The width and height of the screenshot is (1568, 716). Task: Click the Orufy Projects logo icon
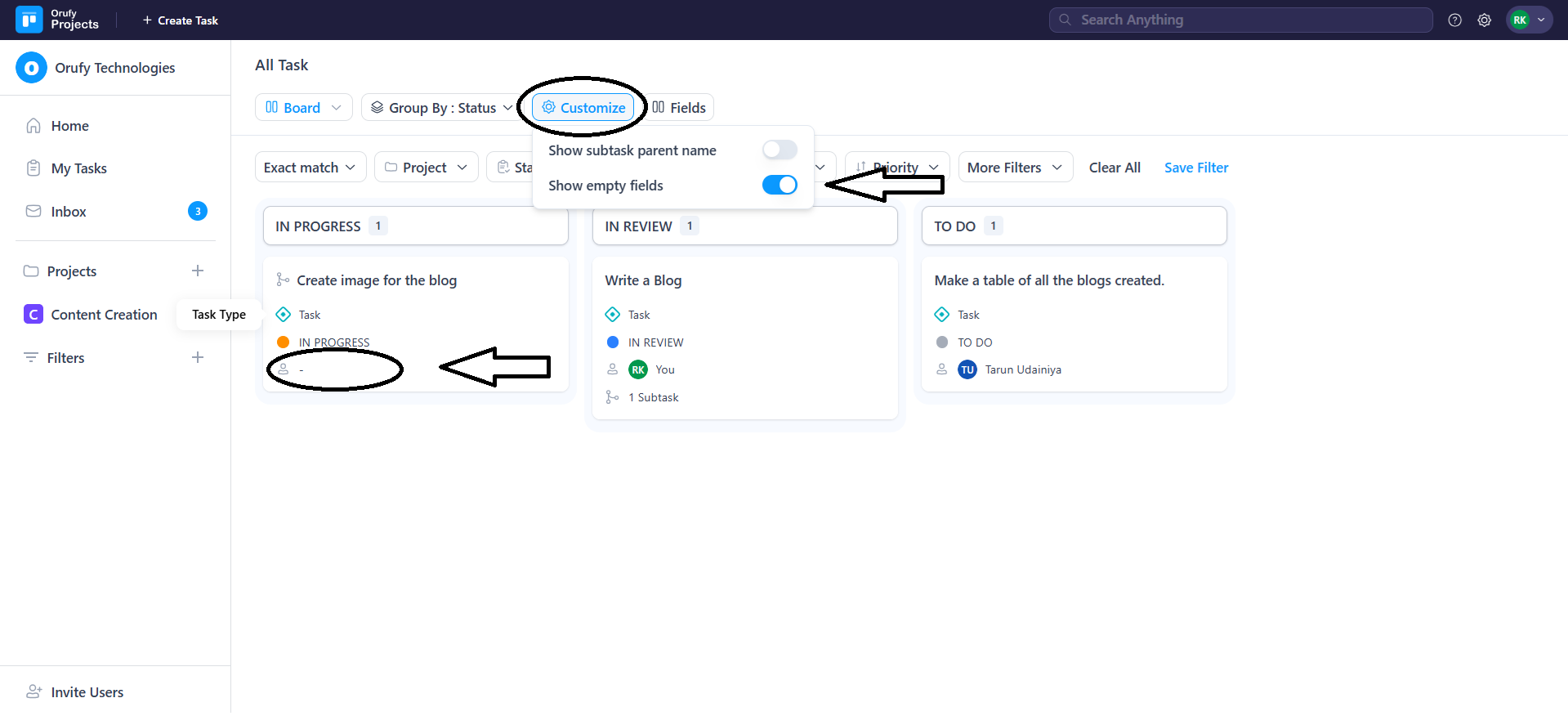[x=29, y=20]
